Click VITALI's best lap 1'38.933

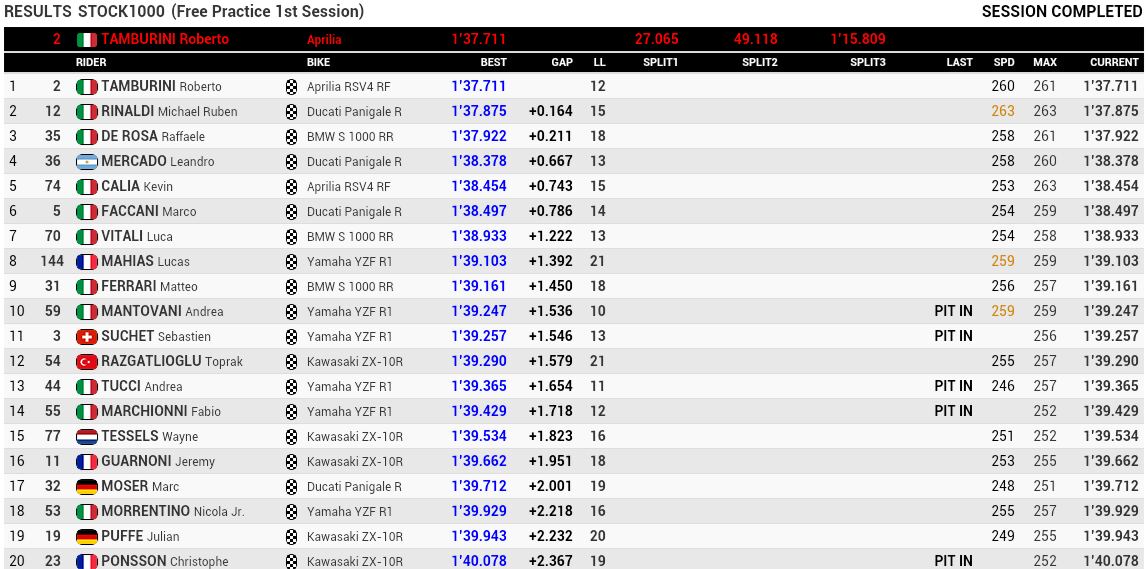pos(479,237)
